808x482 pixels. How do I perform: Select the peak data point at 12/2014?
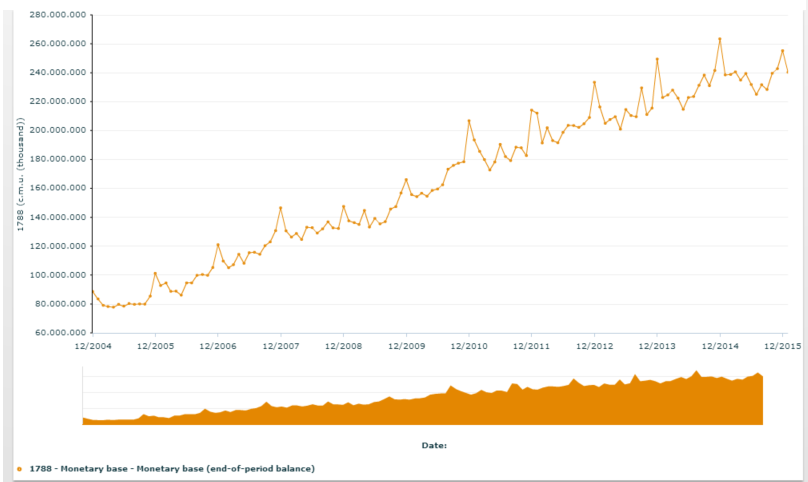tap(720, 39)
